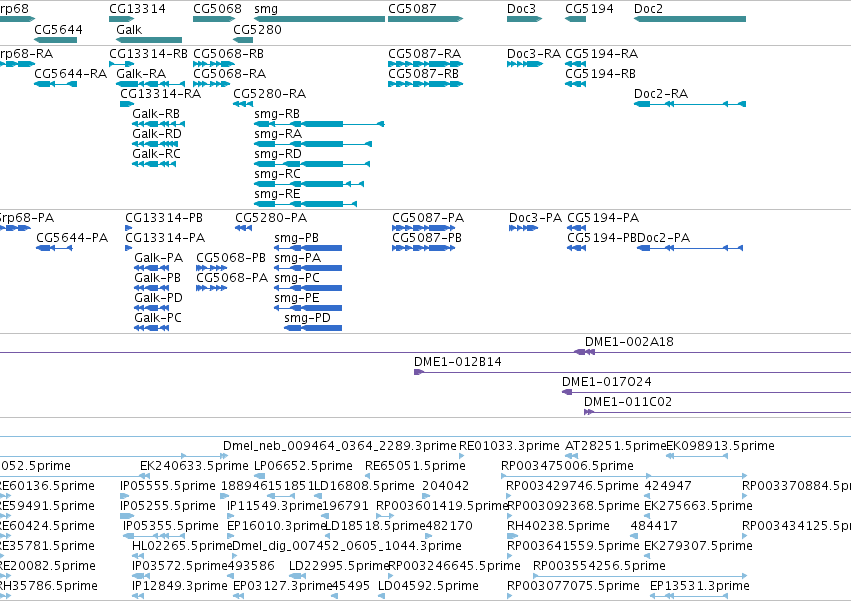This screenshot has height=601, width=851.
Task: Select transcript CG5280-RA
Action: pos(243,104)
